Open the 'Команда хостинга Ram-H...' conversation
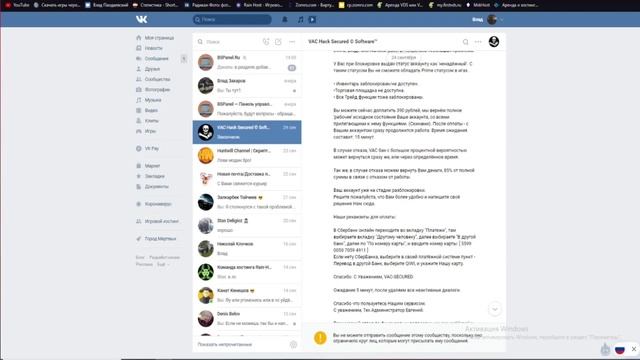 click(x=247, y=272)
